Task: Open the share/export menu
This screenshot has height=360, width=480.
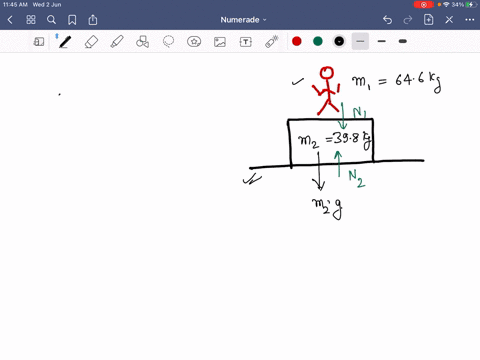Action: click(93, 20)
